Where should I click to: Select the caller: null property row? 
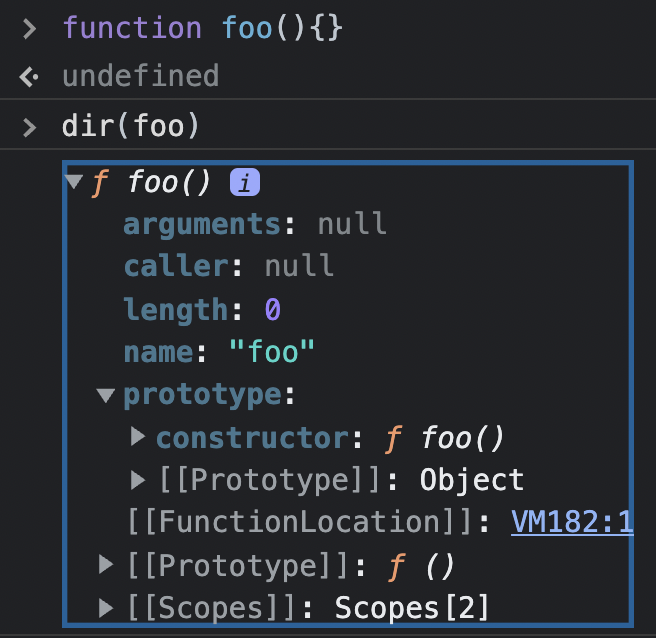tap(229, 266)
